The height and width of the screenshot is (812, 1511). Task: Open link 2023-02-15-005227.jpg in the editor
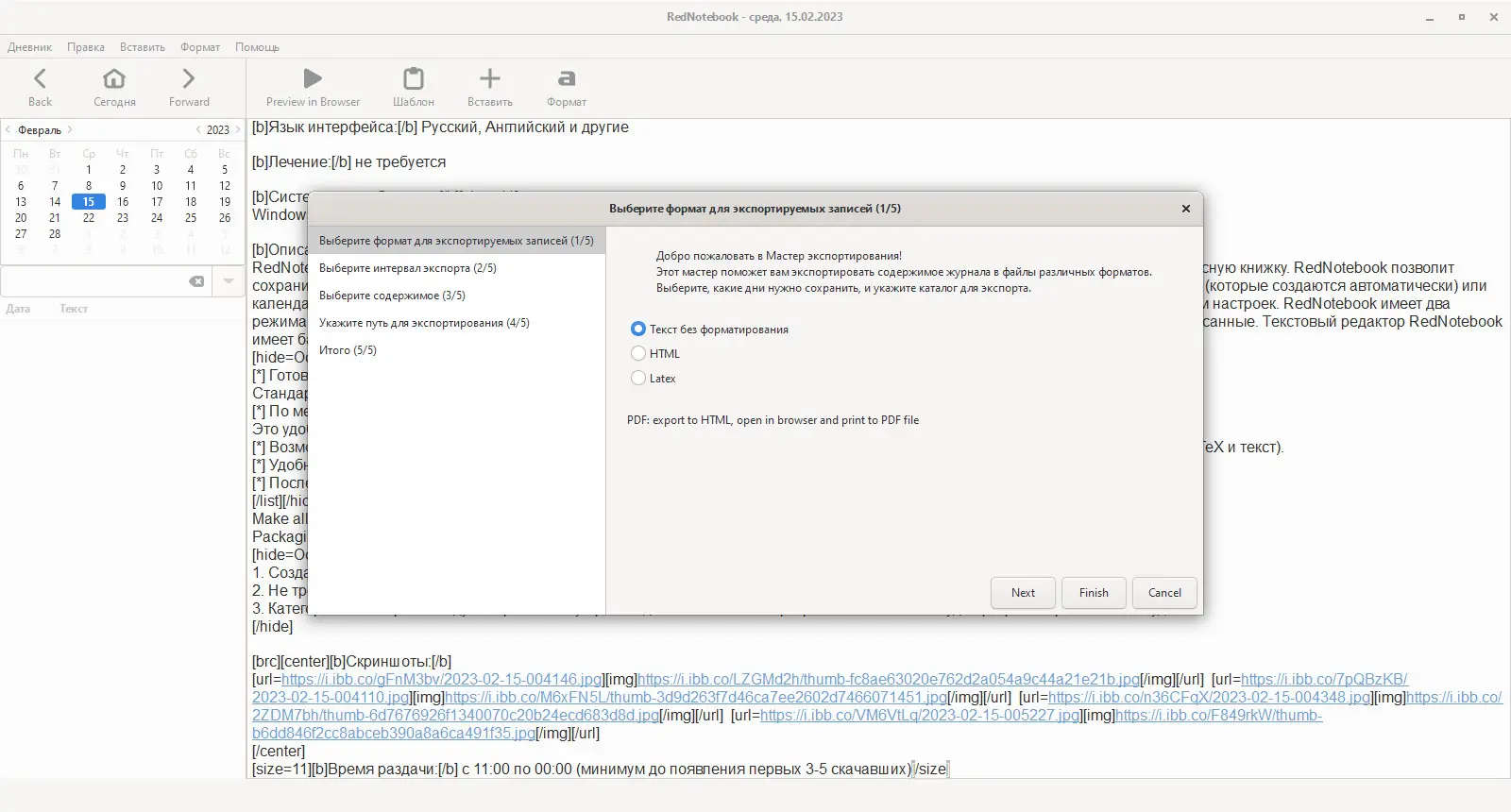(x=920, y=715)
